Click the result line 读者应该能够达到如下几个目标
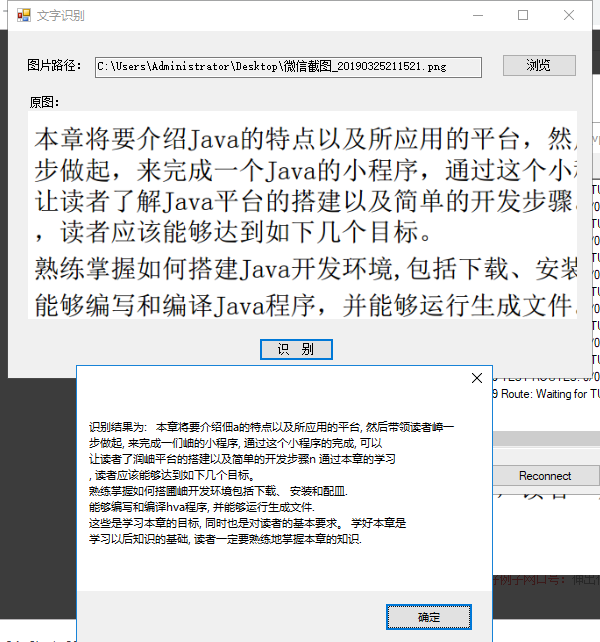The height and width of the screenshot is (642, 600). (x=172, y=475)
